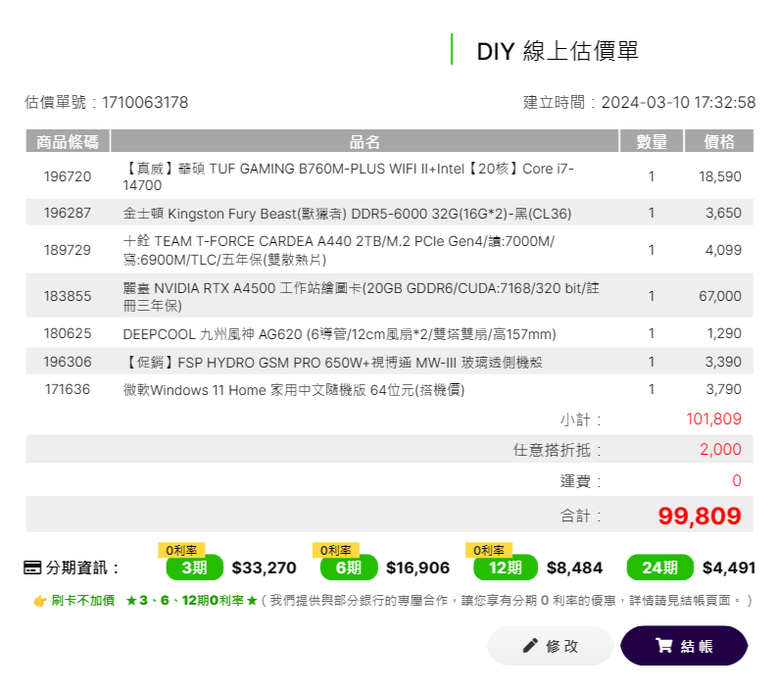
Task: Click the 商品條碼 column header
Action: coord(68,141)
